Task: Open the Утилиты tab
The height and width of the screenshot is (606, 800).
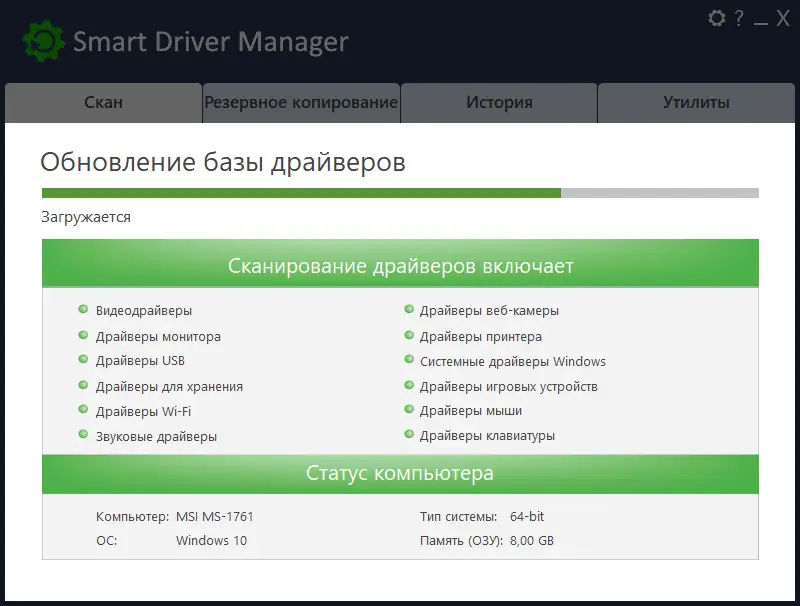Action: pyautogui.click(x=697, y=102)
